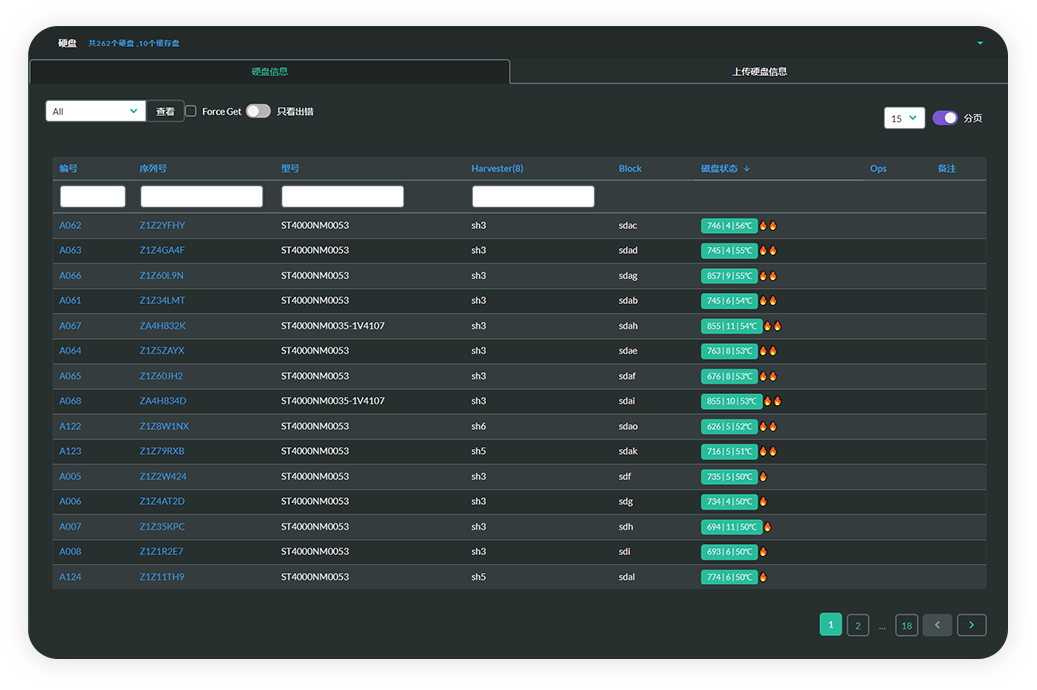Select the sh6 harvester cell in row A122

pyautogui.click(x=478, y=427)
